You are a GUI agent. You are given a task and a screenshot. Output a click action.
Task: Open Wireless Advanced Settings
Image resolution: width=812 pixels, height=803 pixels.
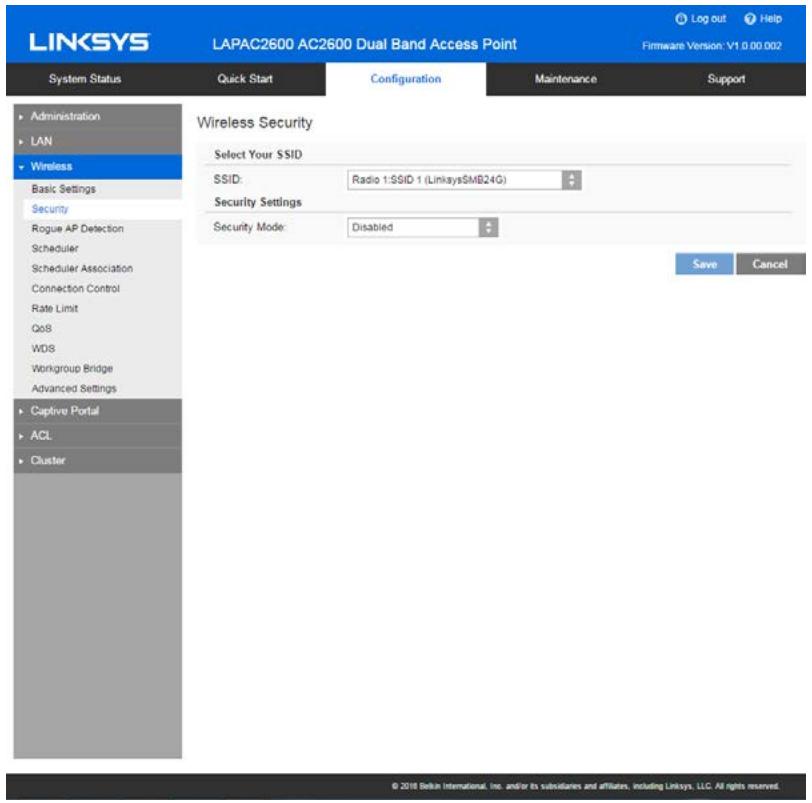point(74,389)
